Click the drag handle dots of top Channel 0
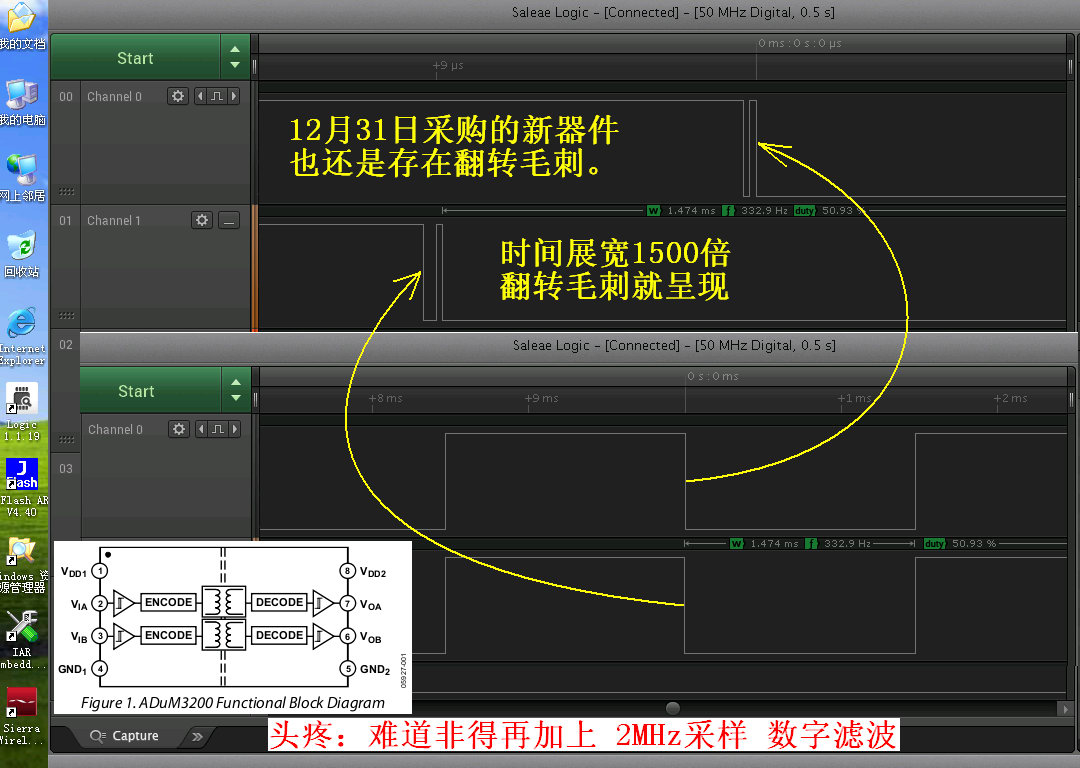The image size is (1080, 768). tap(66, 191)
